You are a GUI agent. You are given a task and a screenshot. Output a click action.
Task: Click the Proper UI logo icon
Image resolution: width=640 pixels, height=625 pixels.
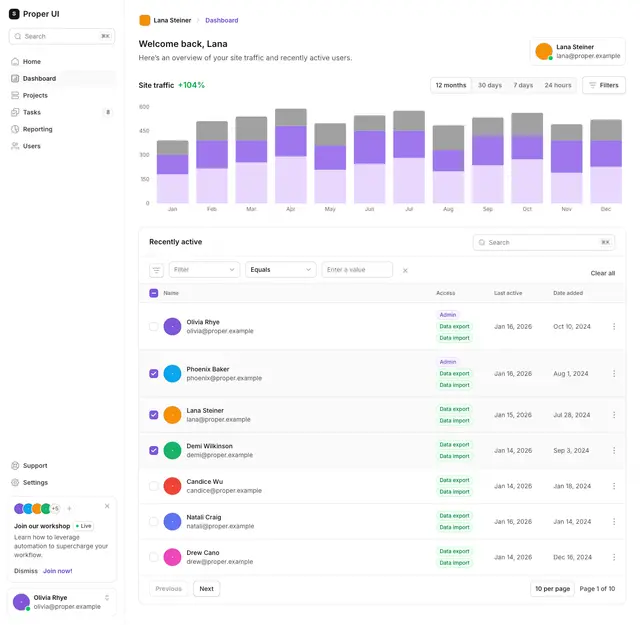point(14,14)
